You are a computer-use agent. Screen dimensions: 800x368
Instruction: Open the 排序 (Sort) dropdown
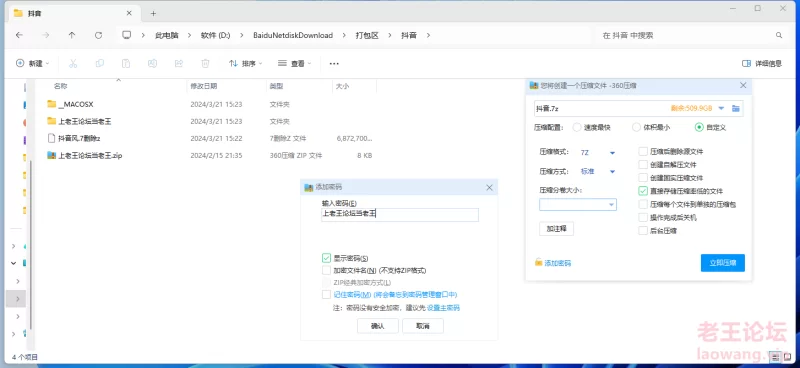coord(245,63)
